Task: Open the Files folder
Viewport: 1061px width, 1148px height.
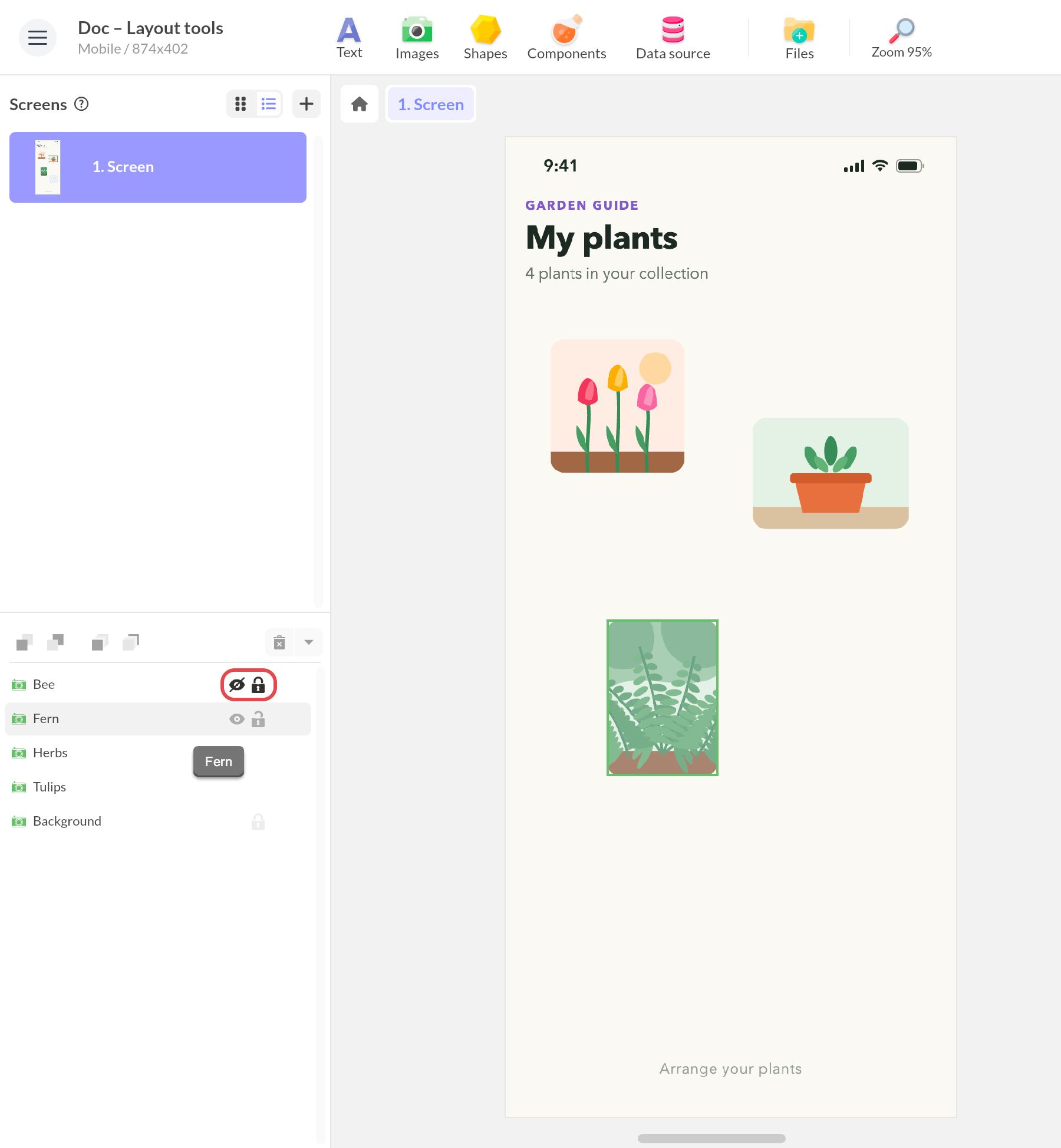Action: [x=799, y=38]
